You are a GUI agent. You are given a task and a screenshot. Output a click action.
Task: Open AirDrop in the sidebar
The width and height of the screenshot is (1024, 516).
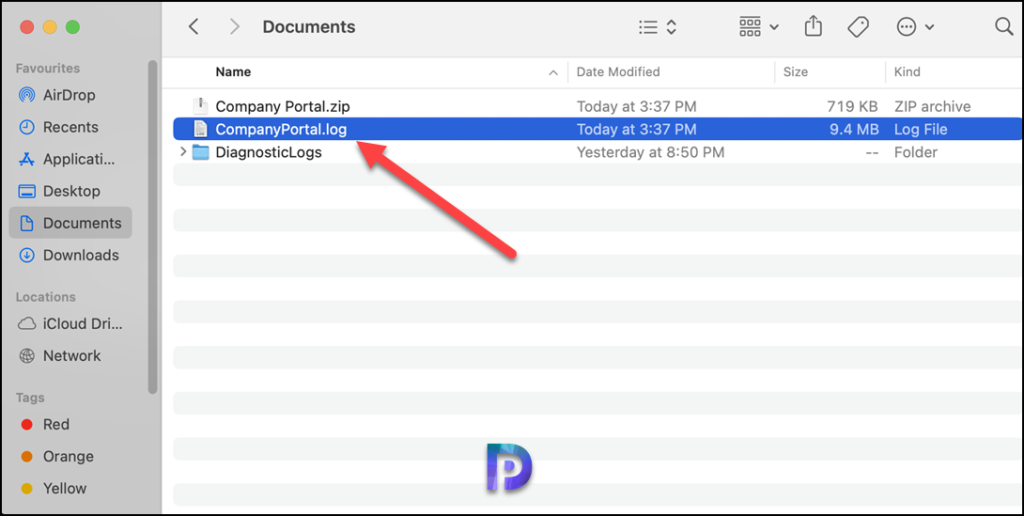click(71, 95)
